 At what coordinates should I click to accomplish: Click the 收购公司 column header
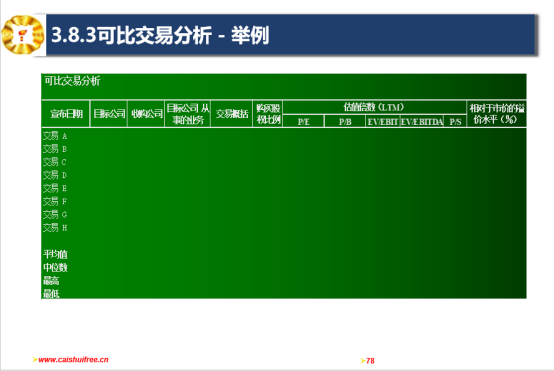(x=146, y=114)
